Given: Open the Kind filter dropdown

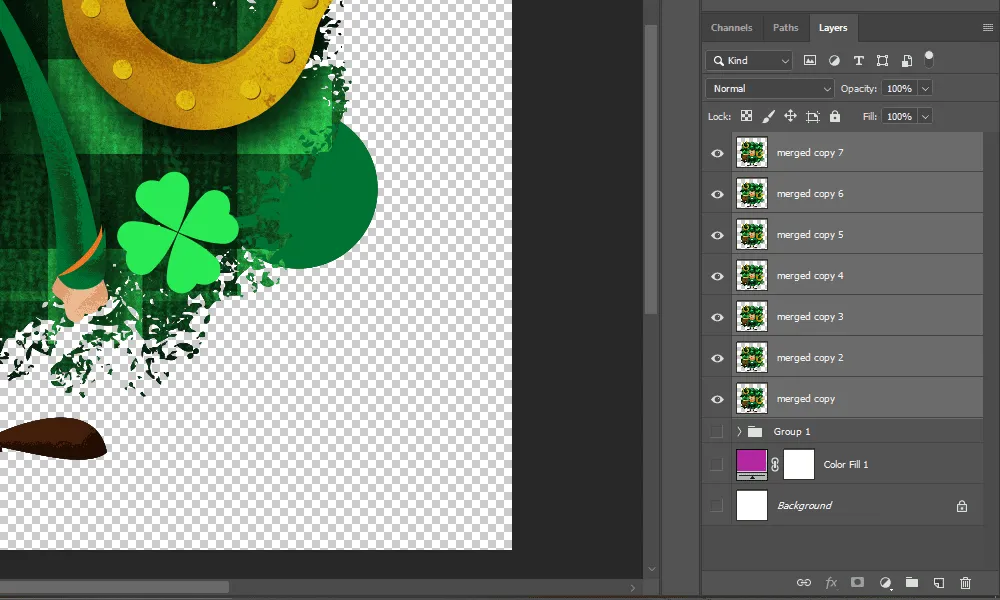Looking at the screenshot, I should (x=749, y=61).
